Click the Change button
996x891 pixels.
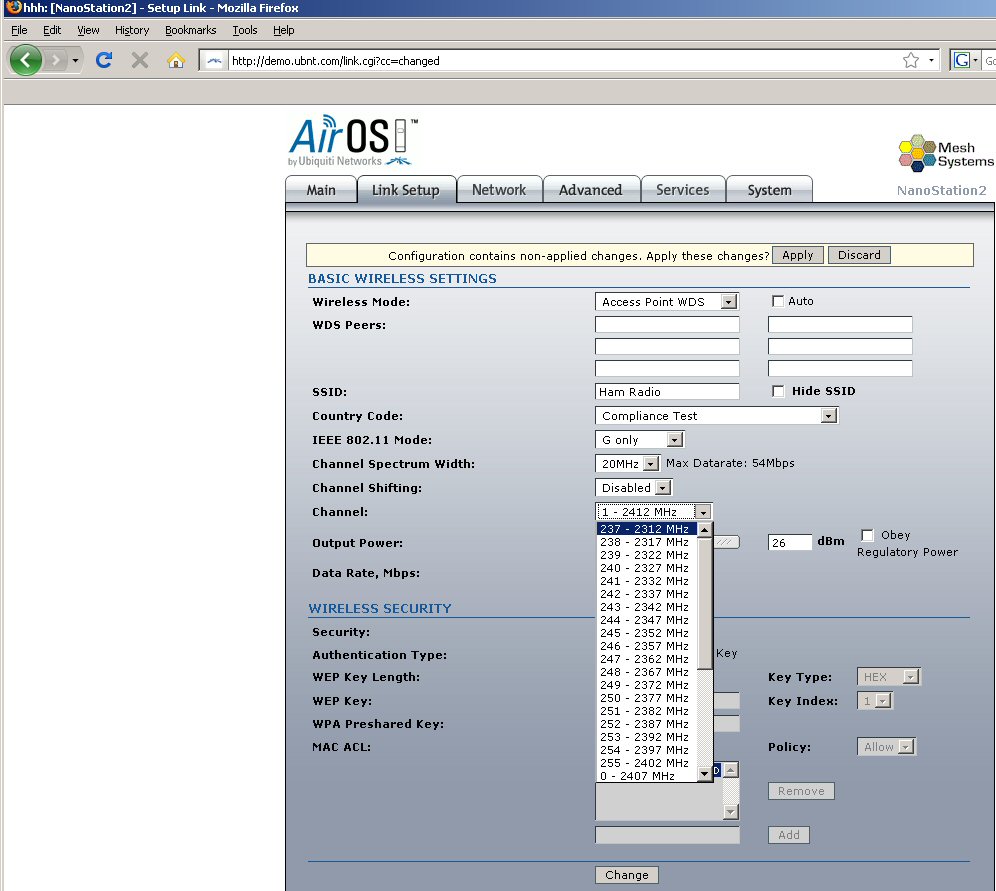(x=627, y=874)
